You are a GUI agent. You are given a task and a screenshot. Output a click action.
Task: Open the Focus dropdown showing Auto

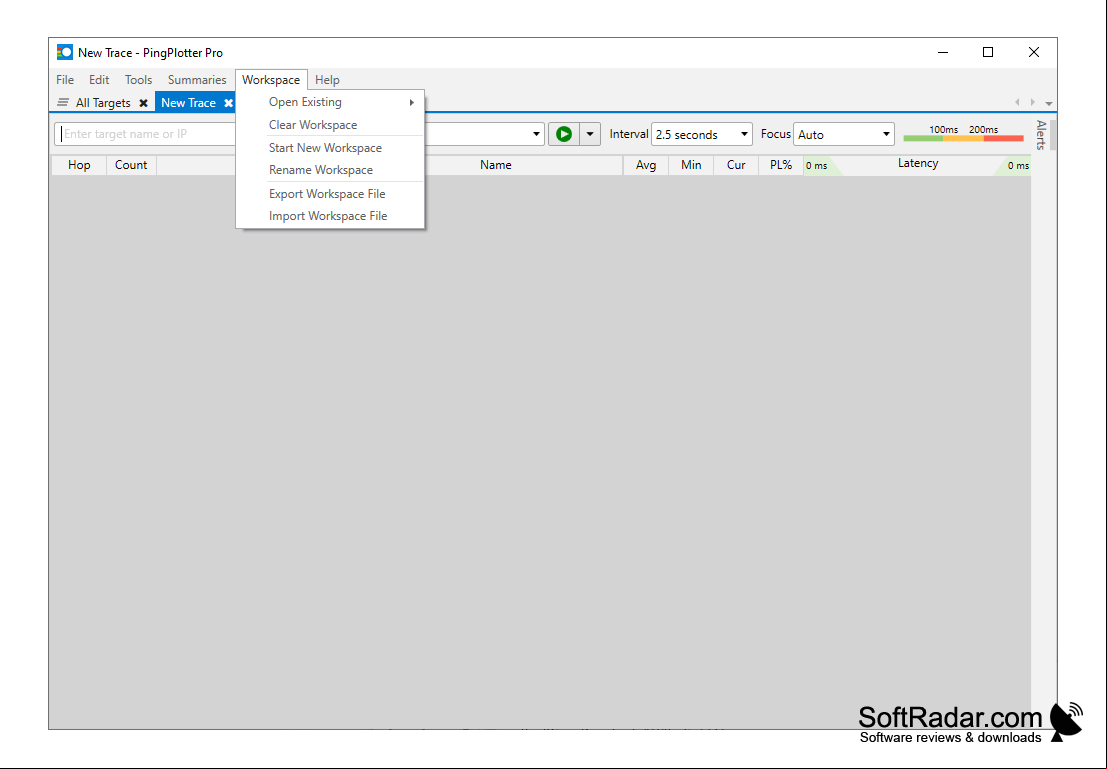pos(844,134)
